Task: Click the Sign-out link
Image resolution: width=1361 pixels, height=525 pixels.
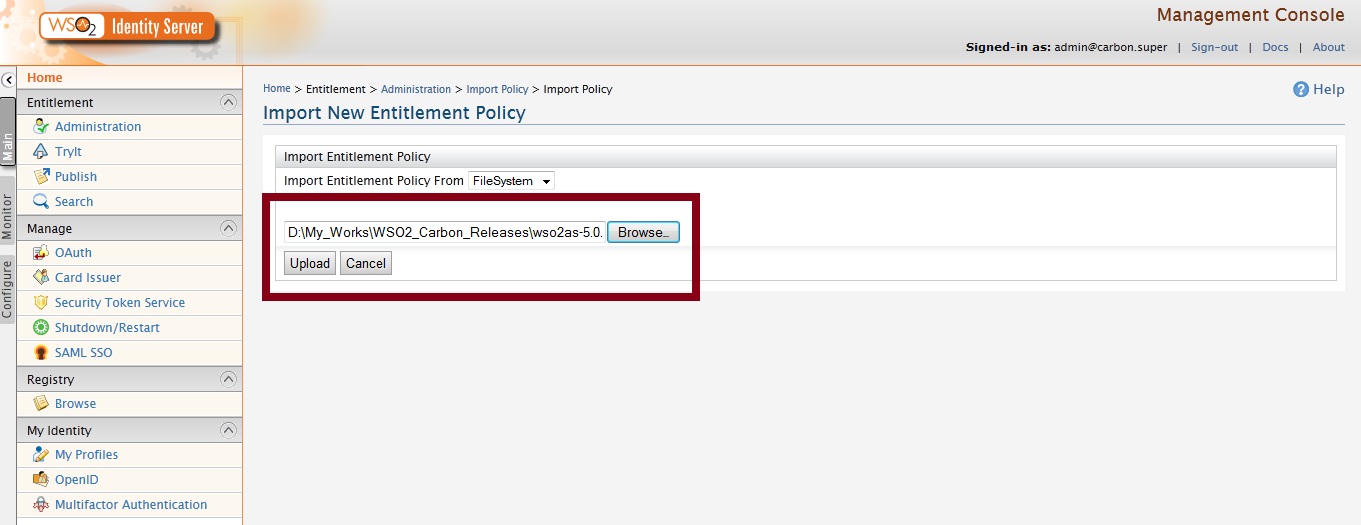Action: pos(1214,47)
